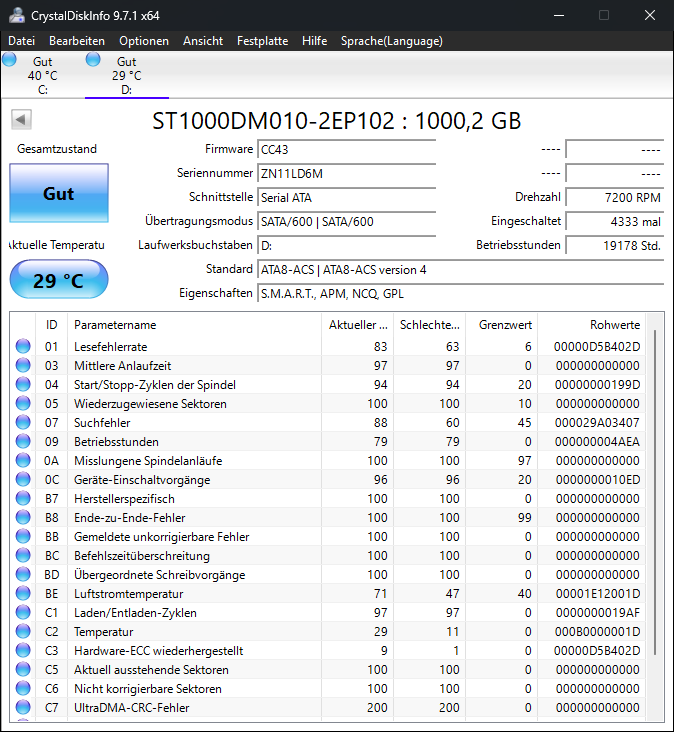Click status icon for Laden/Entladen-Zyklen row

point(23,612)
